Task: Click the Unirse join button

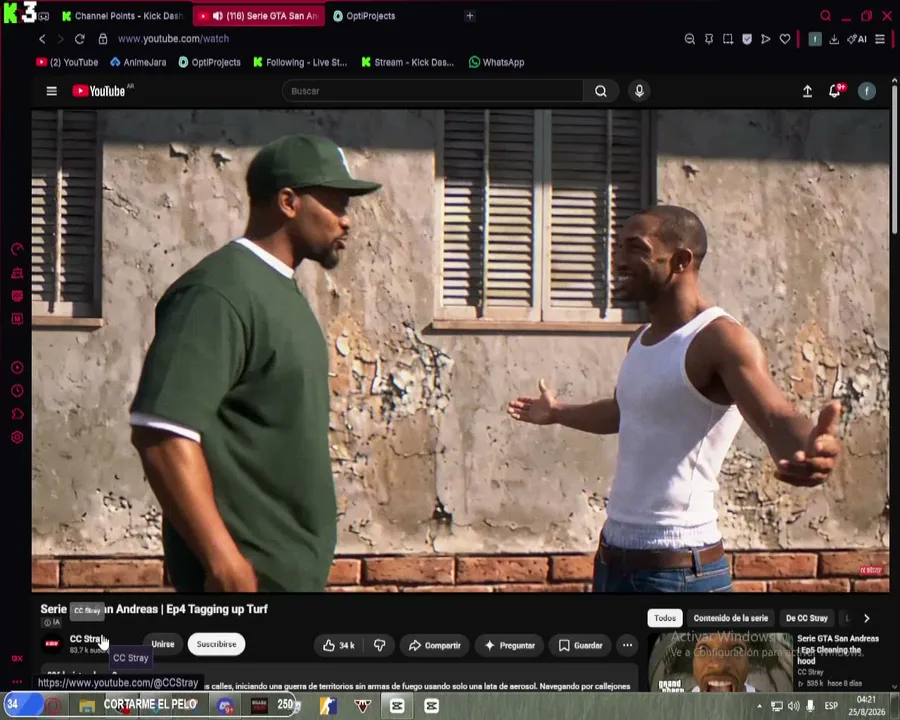Action: point(162,644)
